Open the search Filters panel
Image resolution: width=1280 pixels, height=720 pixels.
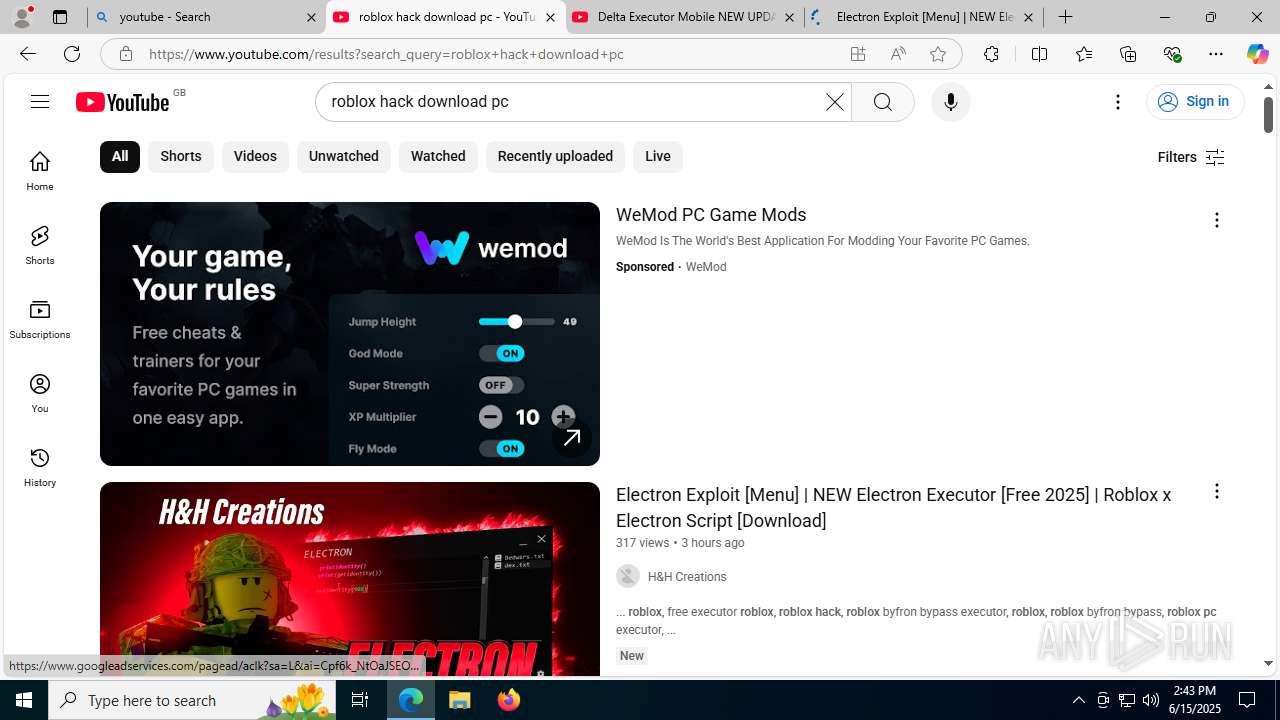point(1190,157)
